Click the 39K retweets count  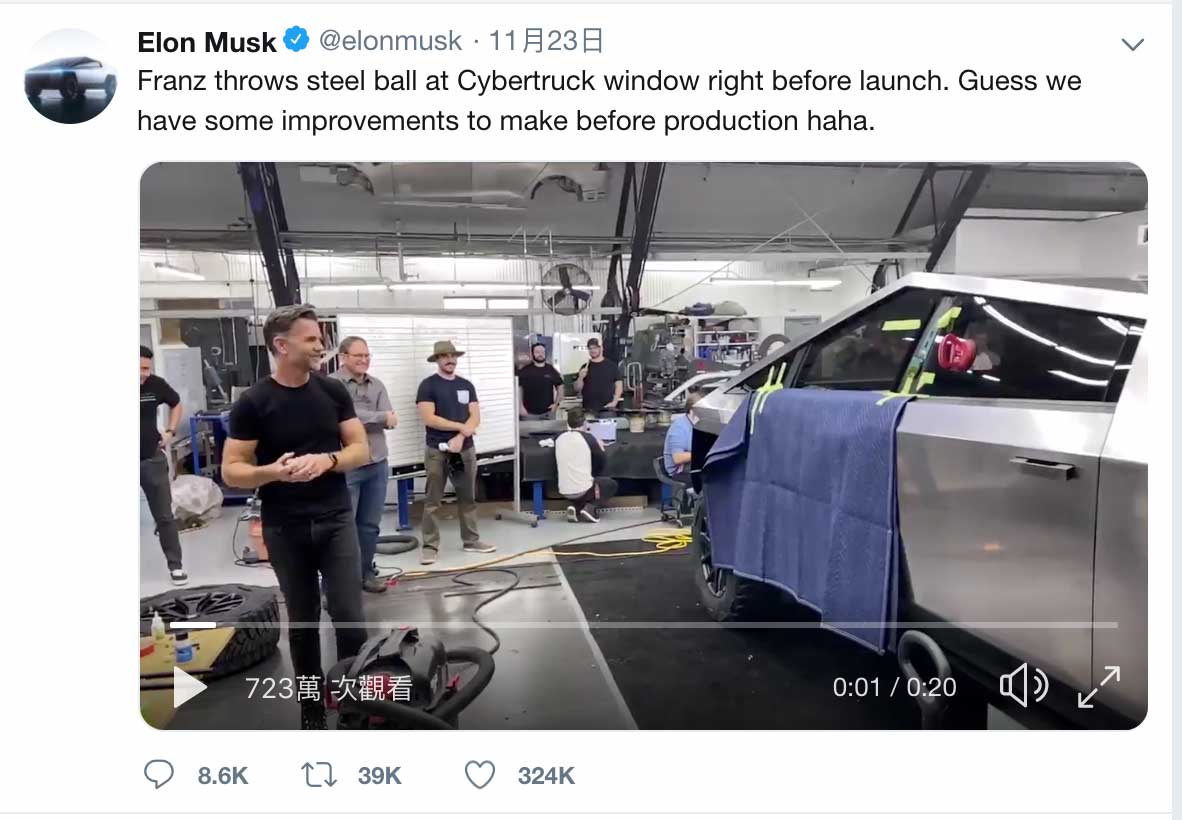pyautogui.click(x=379, y=776)
